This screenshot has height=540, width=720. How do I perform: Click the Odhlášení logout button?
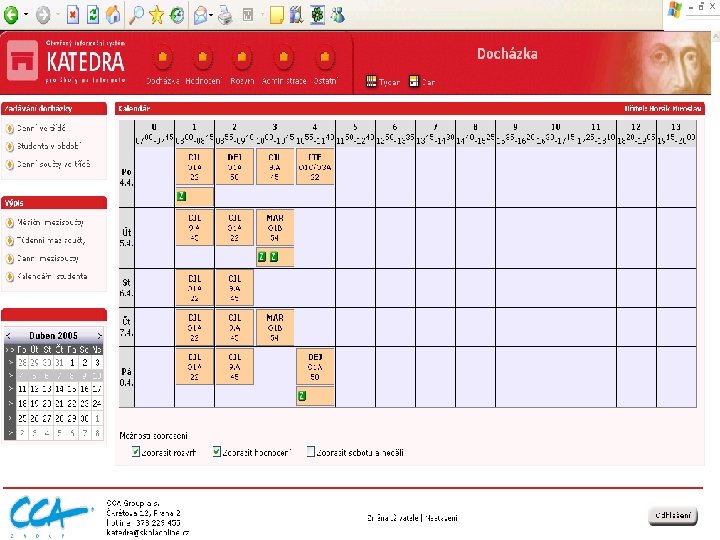673,515
